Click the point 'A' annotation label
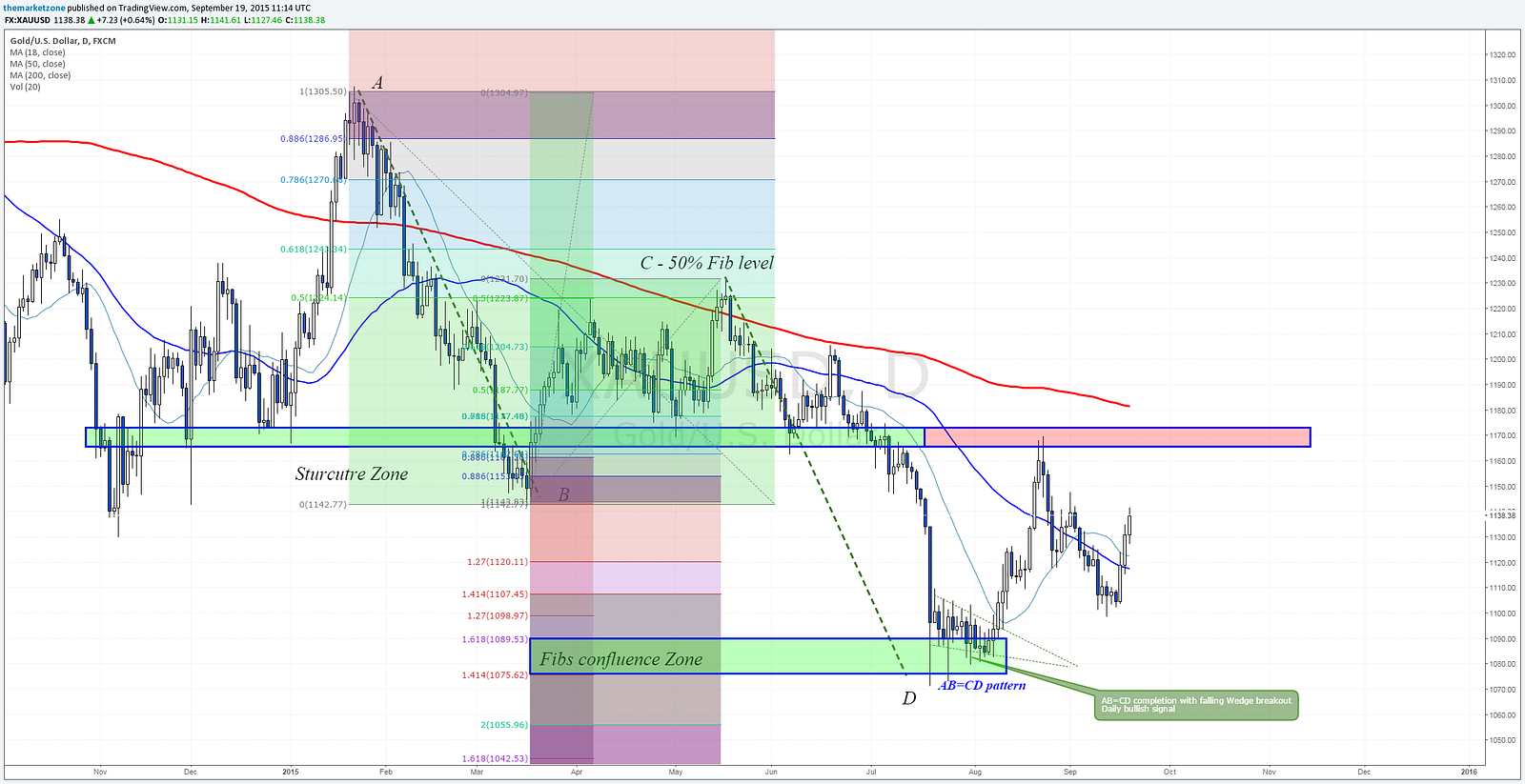This screenshot has width=1525, height=784. (377, 83)
